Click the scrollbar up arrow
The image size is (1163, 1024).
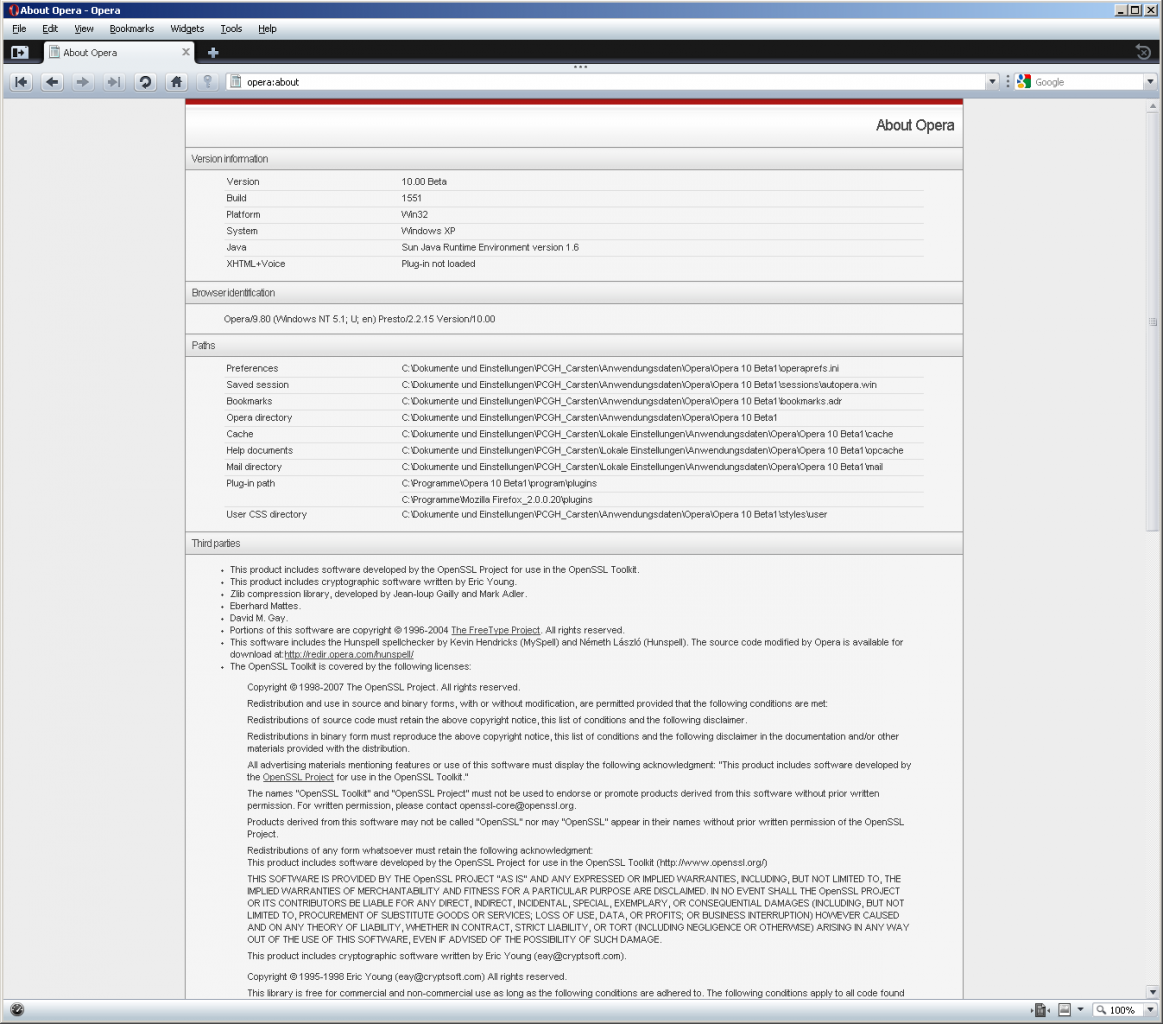(1152, 107)
